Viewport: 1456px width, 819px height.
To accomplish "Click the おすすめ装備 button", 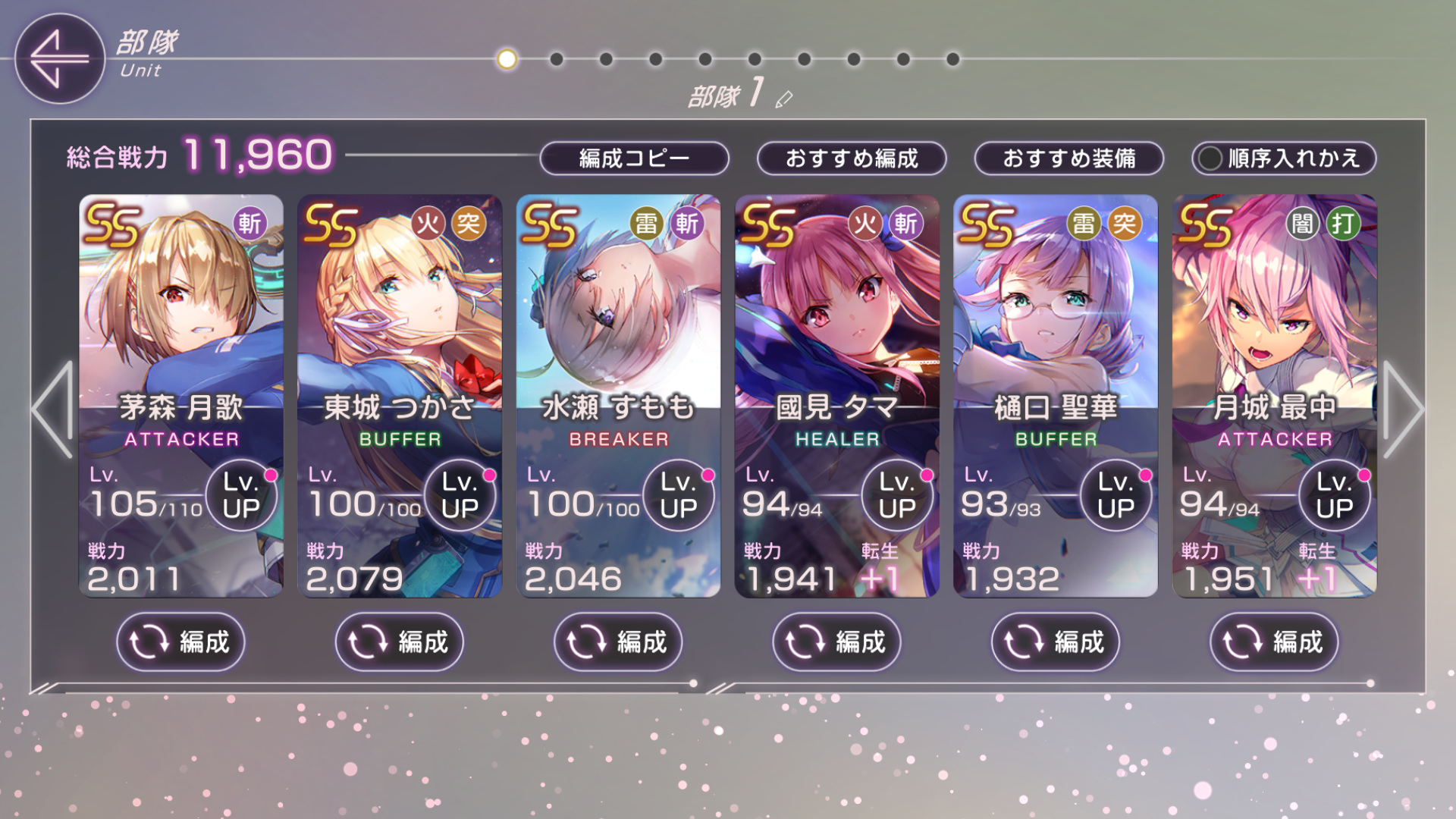I will [1068, 158].
